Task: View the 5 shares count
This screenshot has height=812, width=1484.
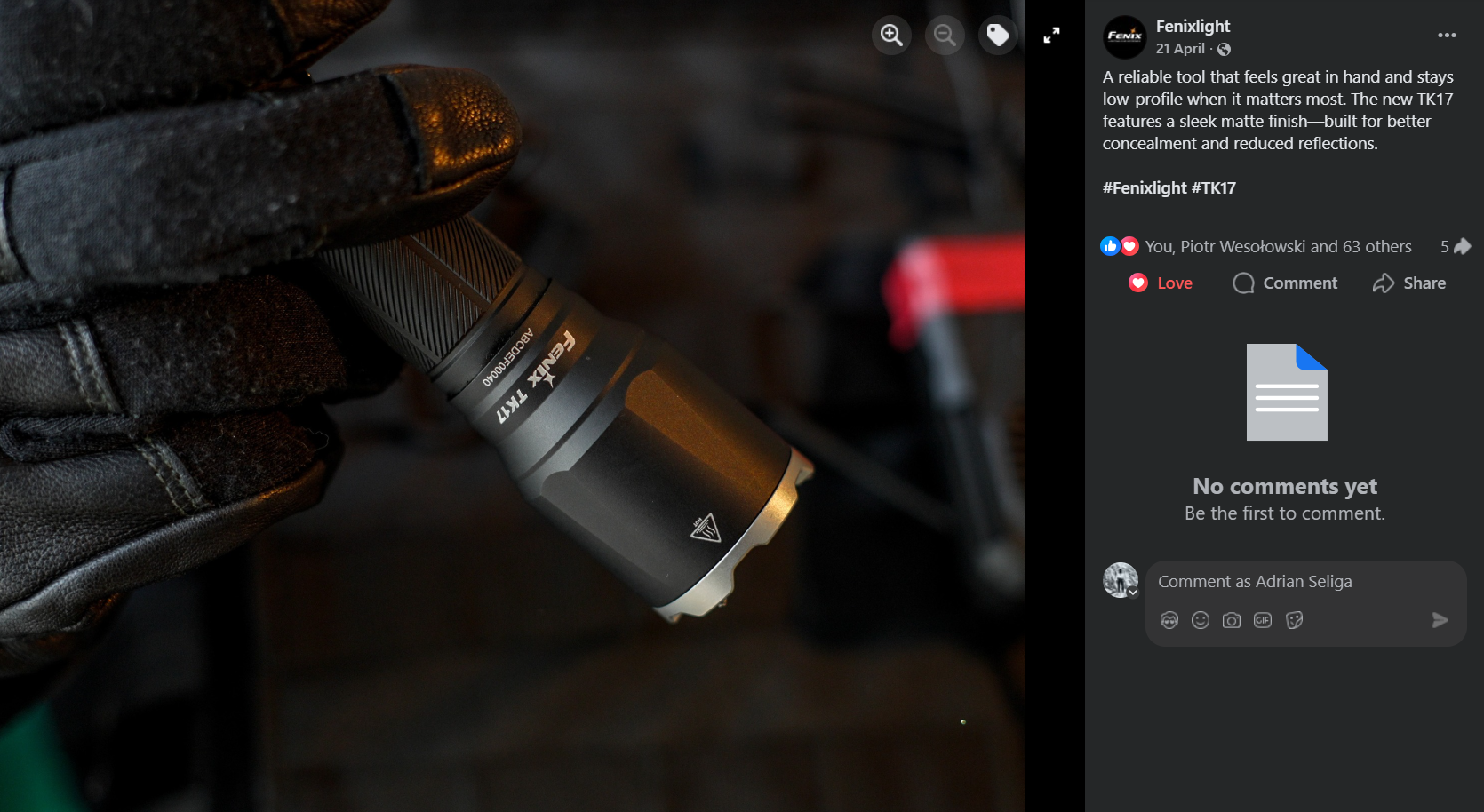Action: pos(1456,246)
